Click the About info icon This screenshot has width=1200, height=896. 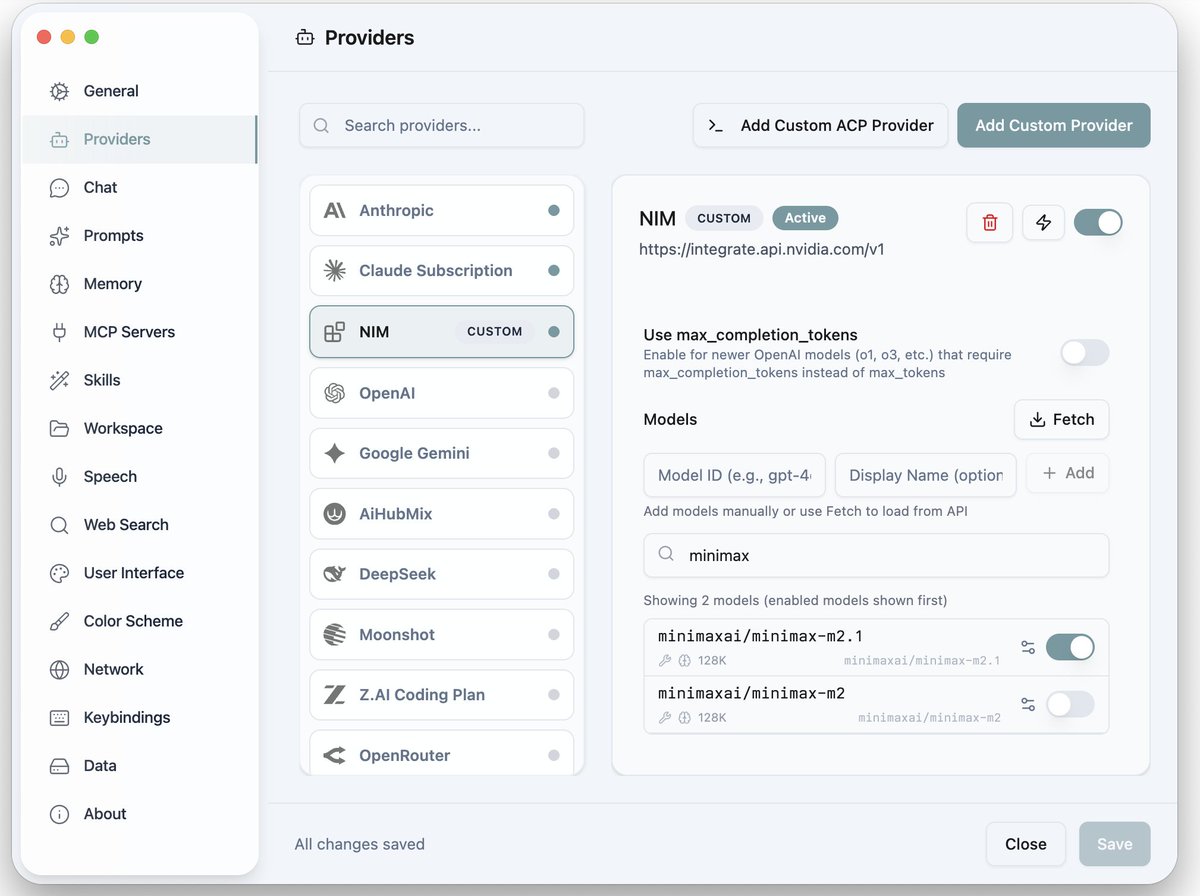pos(59,814)
